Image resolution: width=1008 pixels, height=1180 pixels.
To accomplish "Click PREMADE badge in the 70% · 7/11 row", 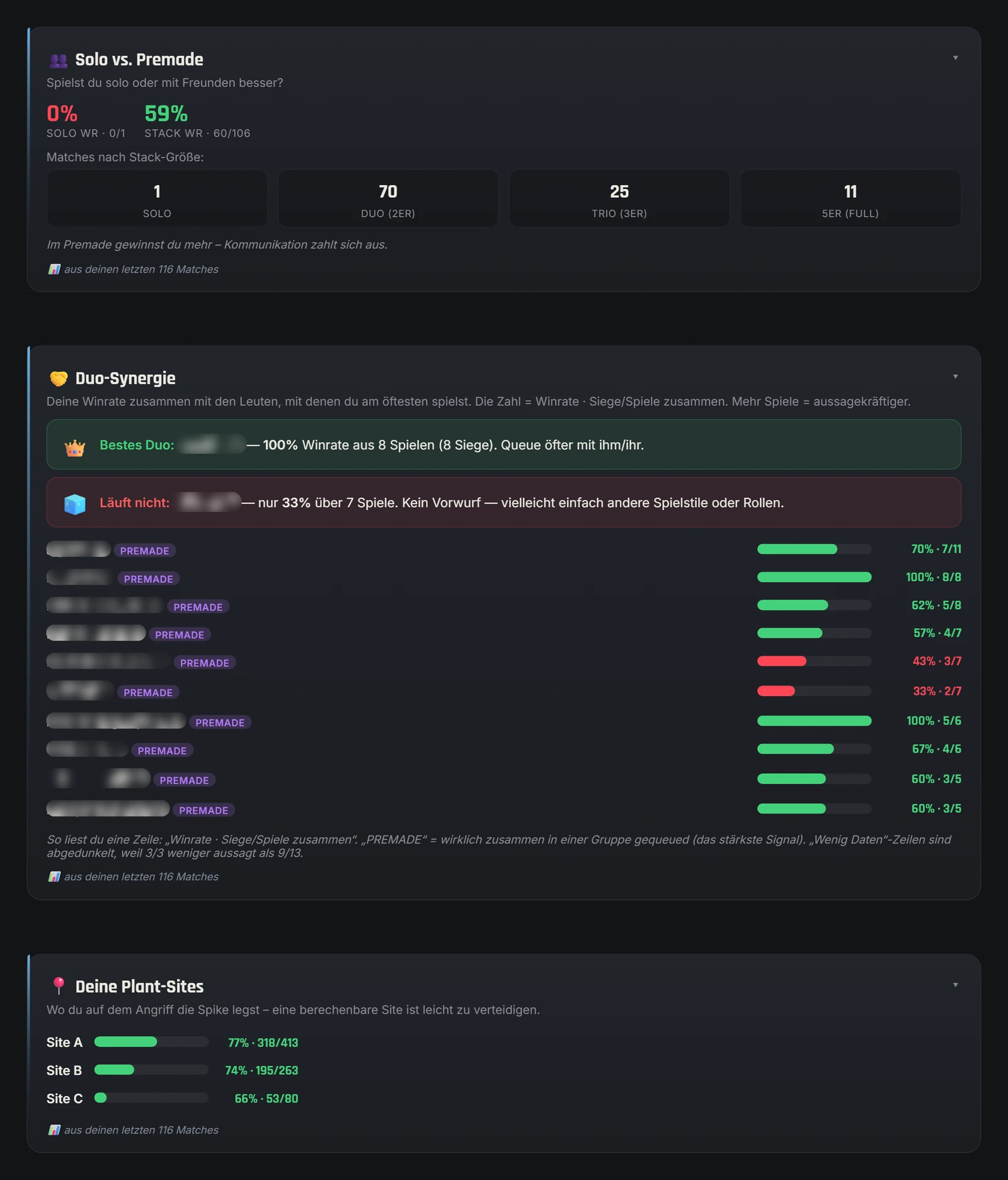I will (145, 551).
